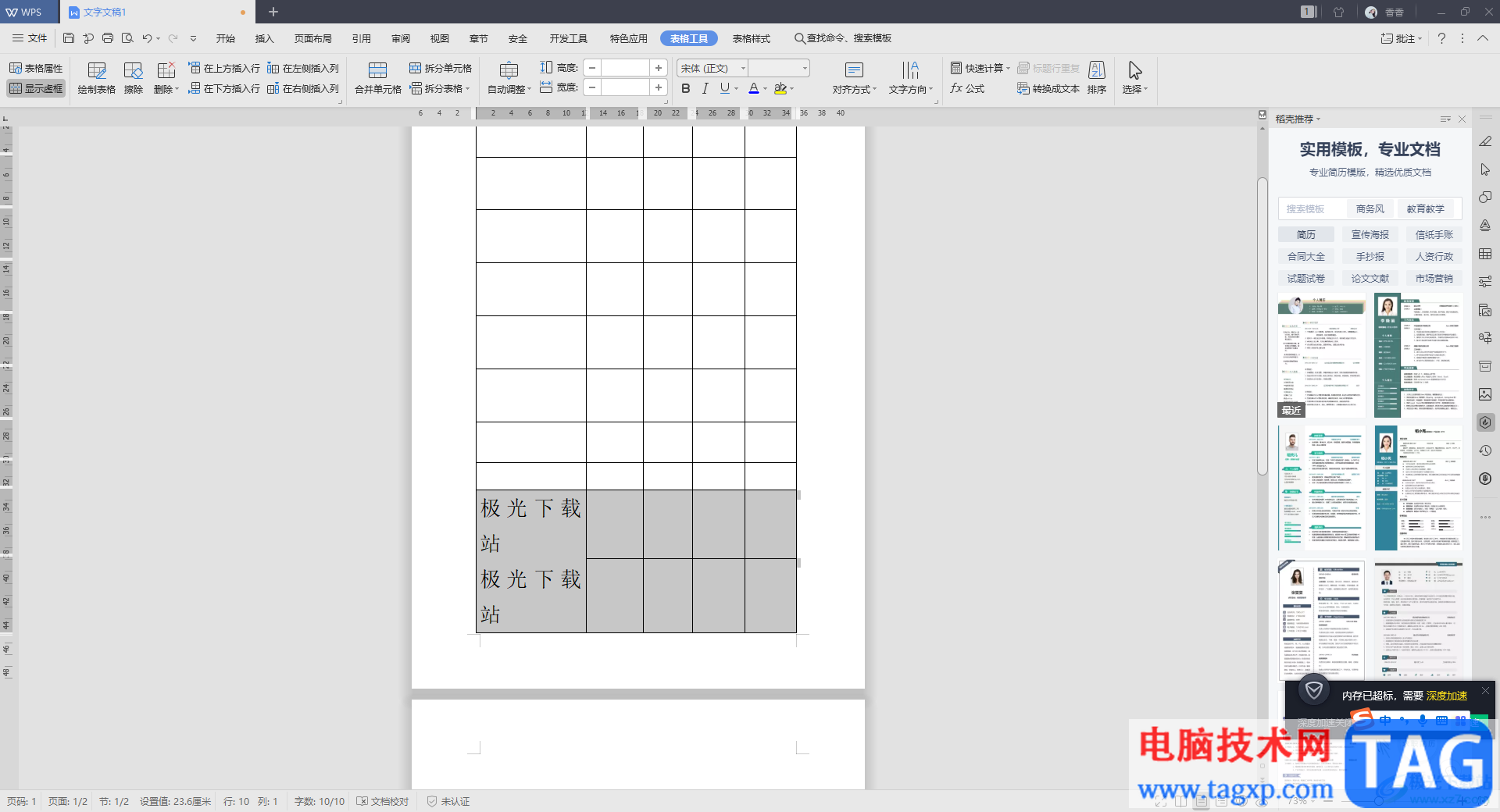This screenshot has height=812, width=1500.
Task: Select the 绘制表格 draw table tool
Action: point(97,78)
